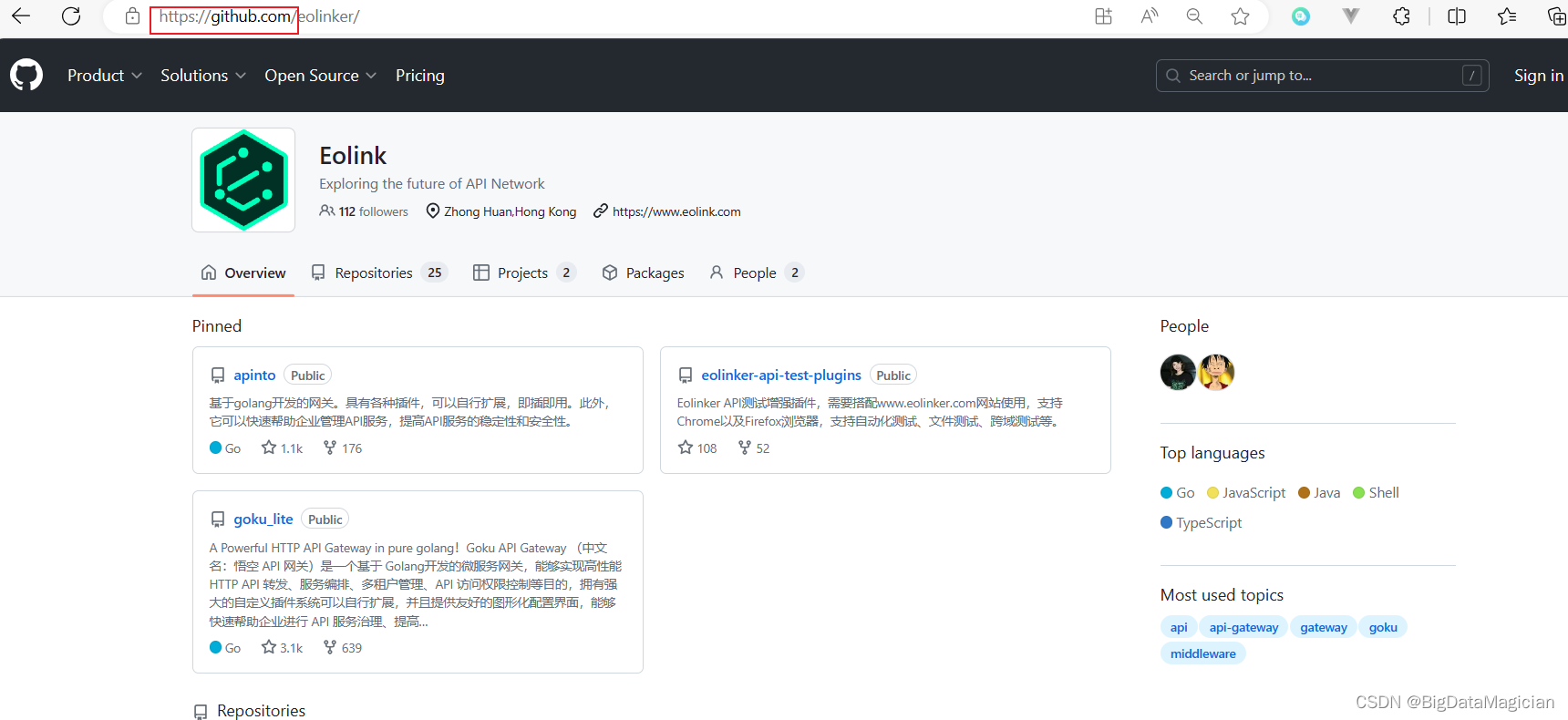
Task: Select the goku topic tag
Action: tap(1383, 627)
